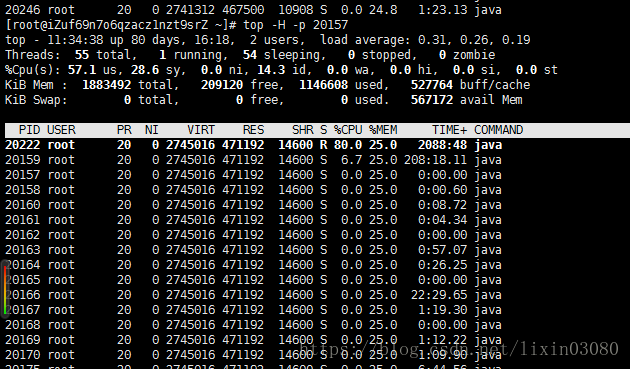This screenshot has width=630, height=369.
Task: Click the 208:18.11 time value
Action: (436, 160)
